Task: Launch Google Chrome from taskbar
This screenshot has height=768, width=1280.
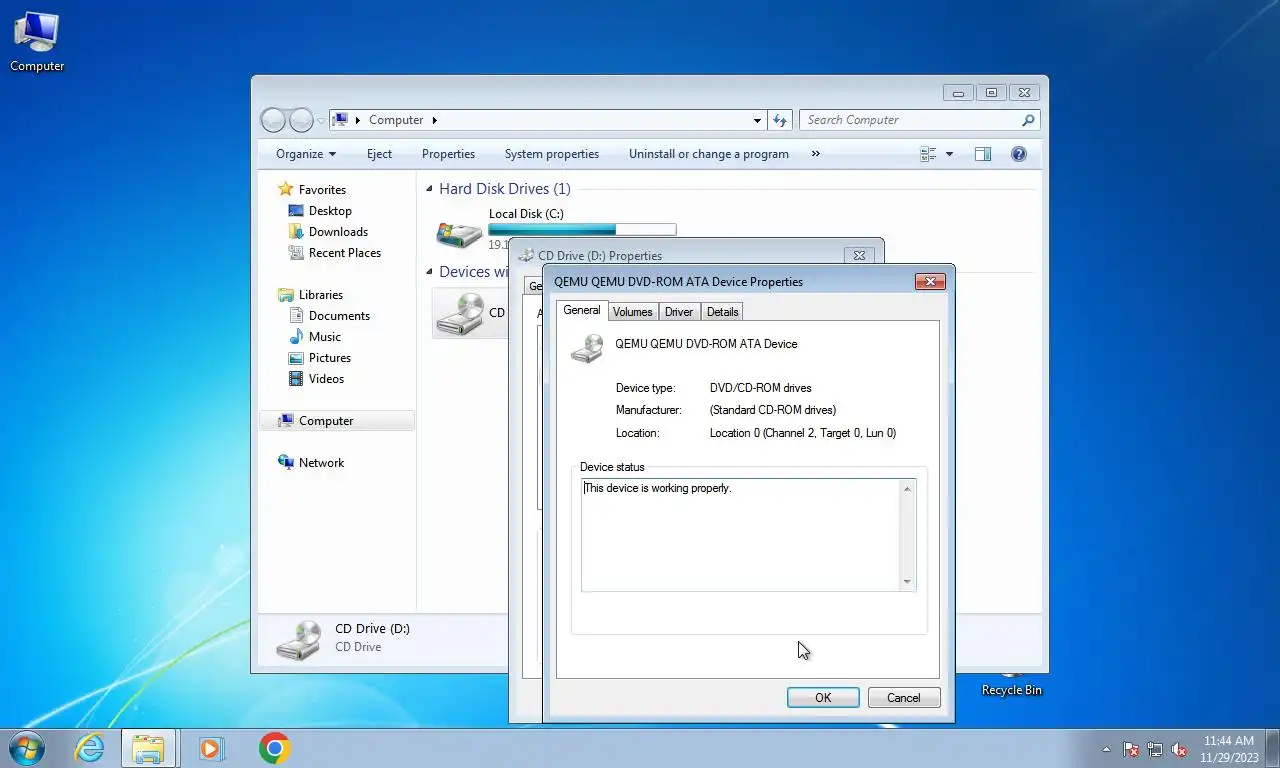Action: coord(274,748)
